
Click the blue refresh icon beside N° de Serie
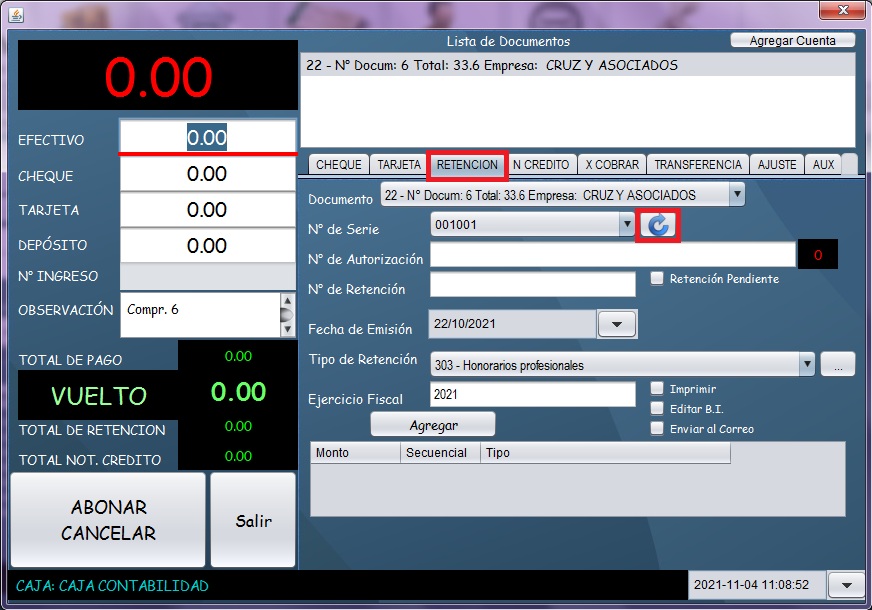658,226
